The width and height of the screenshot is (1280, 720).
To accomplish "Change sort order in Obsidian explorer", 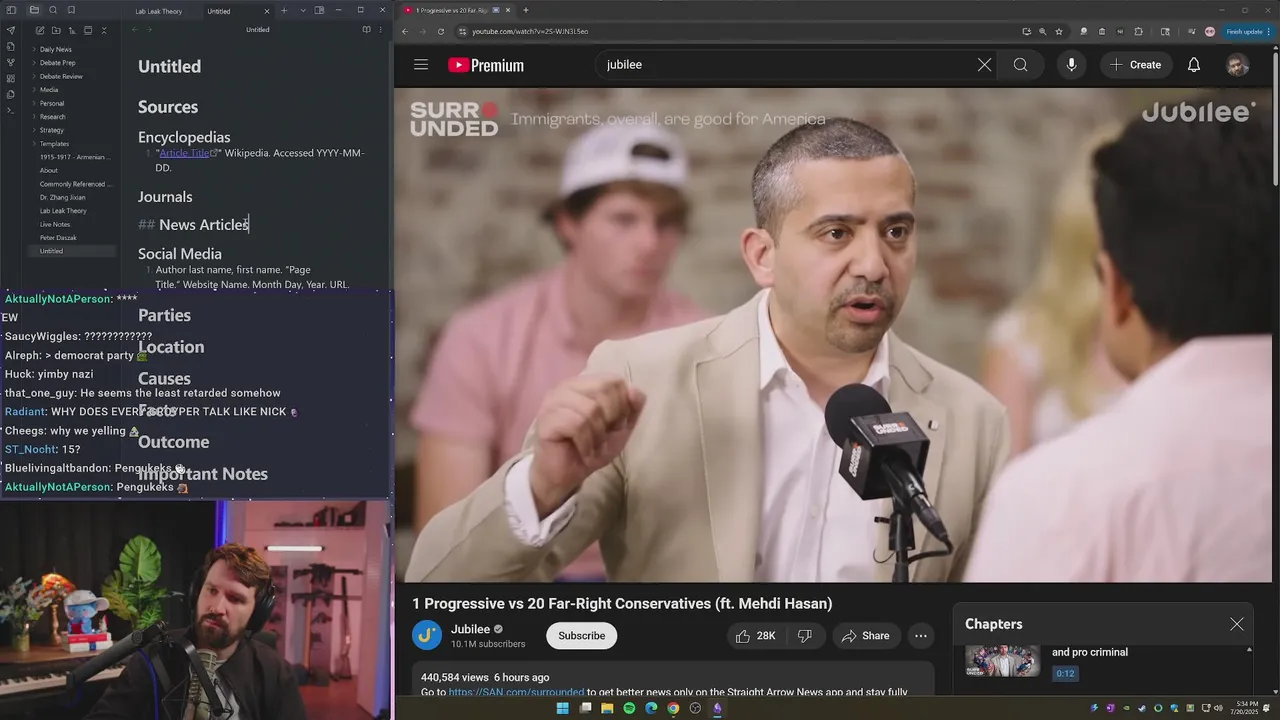I will (72, 30).
